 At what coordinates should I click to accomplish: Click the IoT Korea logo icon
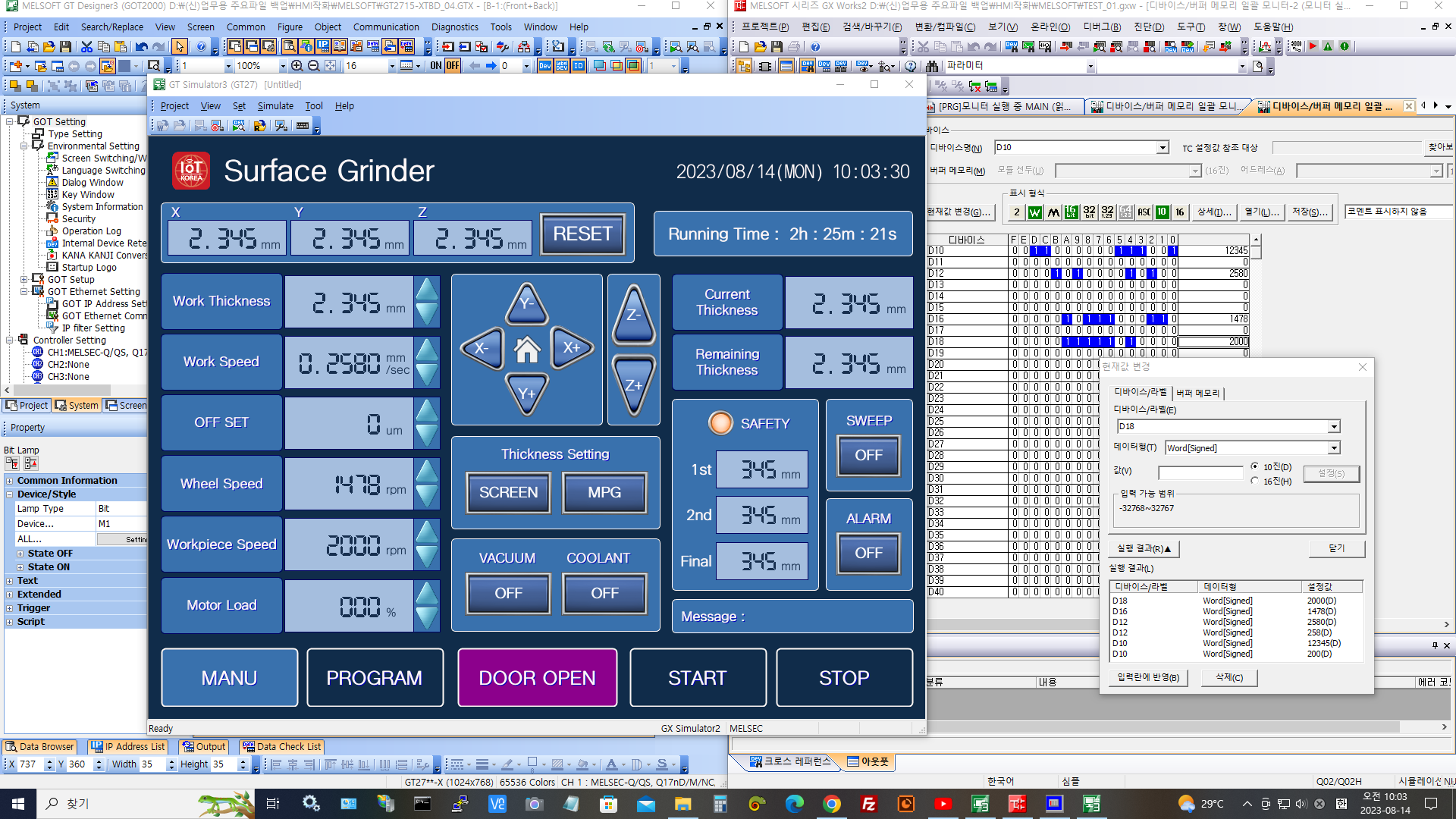pyautogui.click(x=191, y=171)
